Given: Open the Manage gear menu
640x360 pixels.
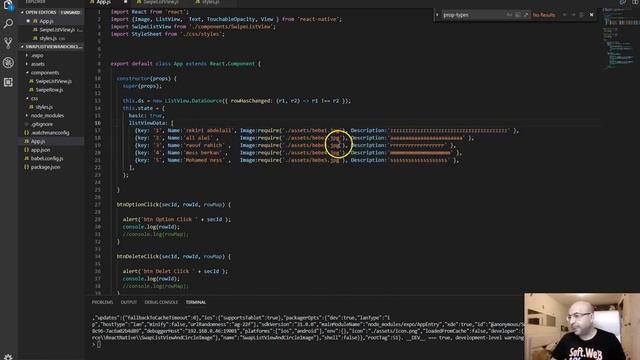Looking at the screenshot, I should (8, 357).
